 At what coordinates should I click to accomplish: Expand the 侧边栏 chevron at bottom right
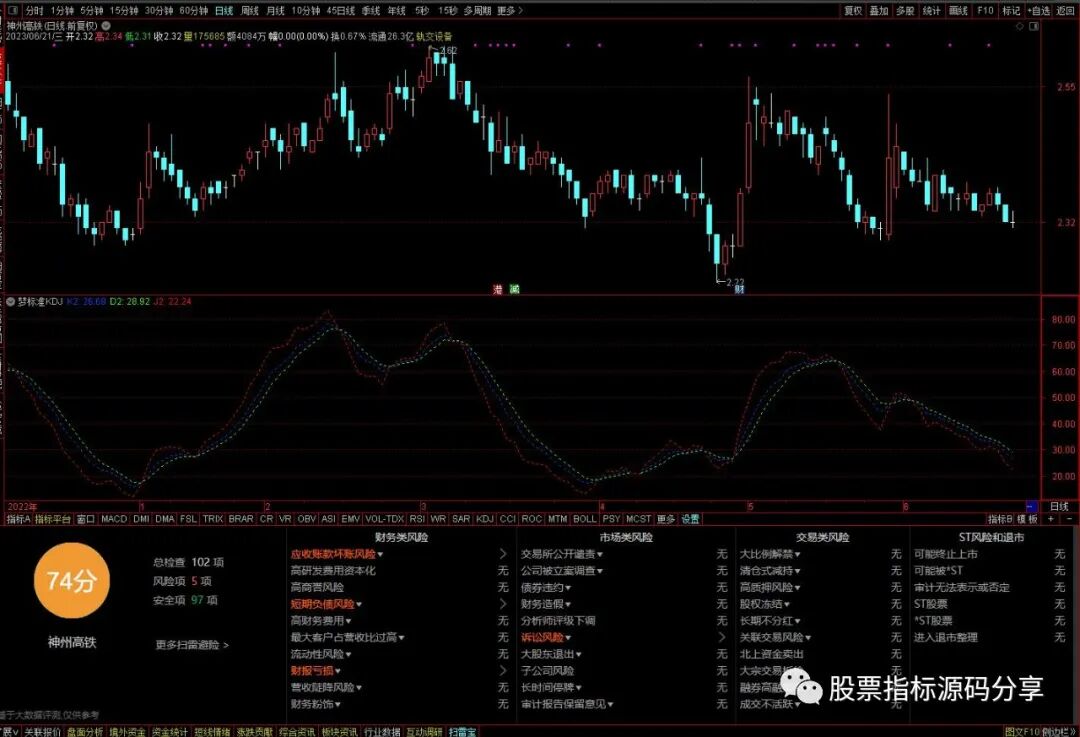point(1072,731)
